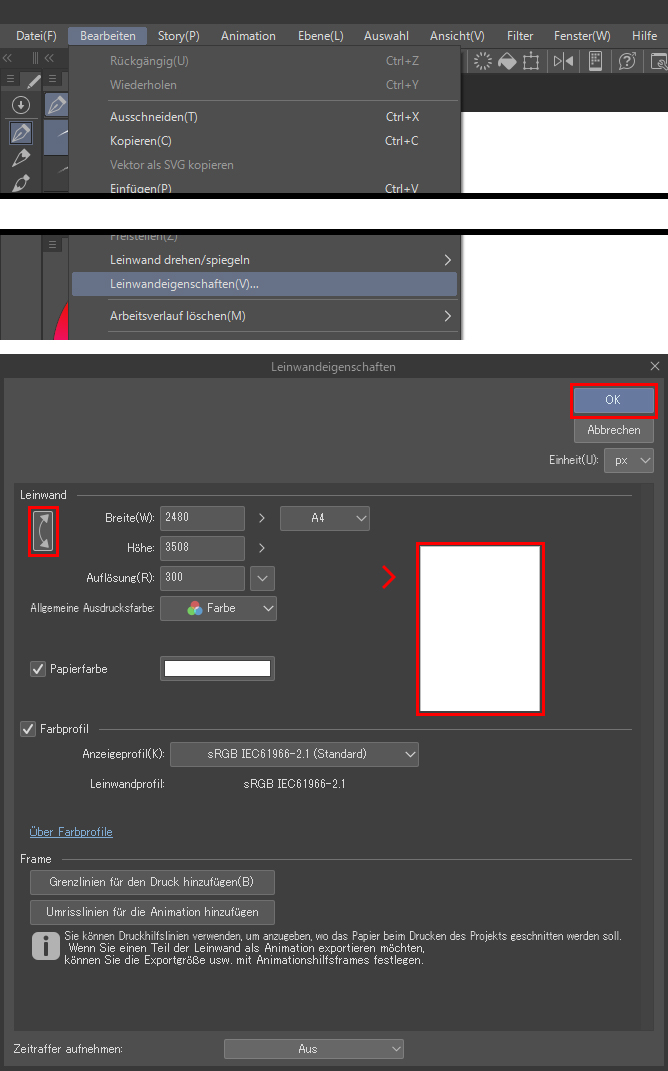The height and width of the screenshot is (1071, 668).
Task: Click the Höhe height input field
Action: (x=202, y=548)
